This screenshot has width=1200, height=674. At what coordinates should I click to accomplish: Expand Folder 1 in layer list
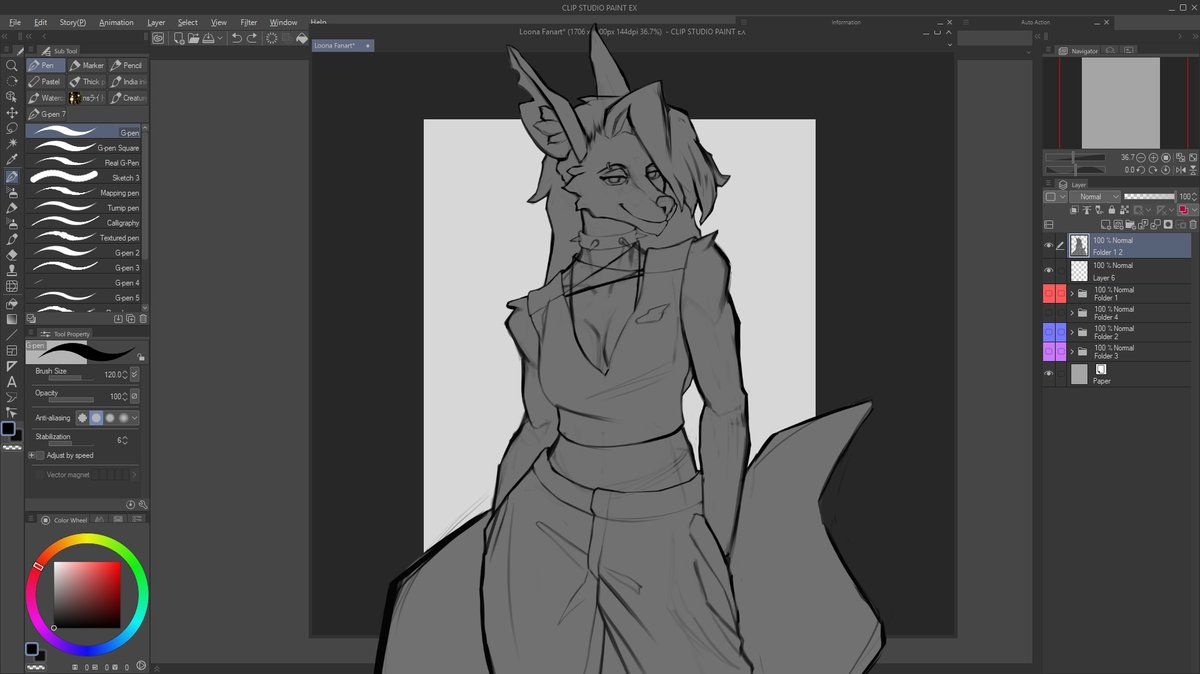pos(1072,294)
